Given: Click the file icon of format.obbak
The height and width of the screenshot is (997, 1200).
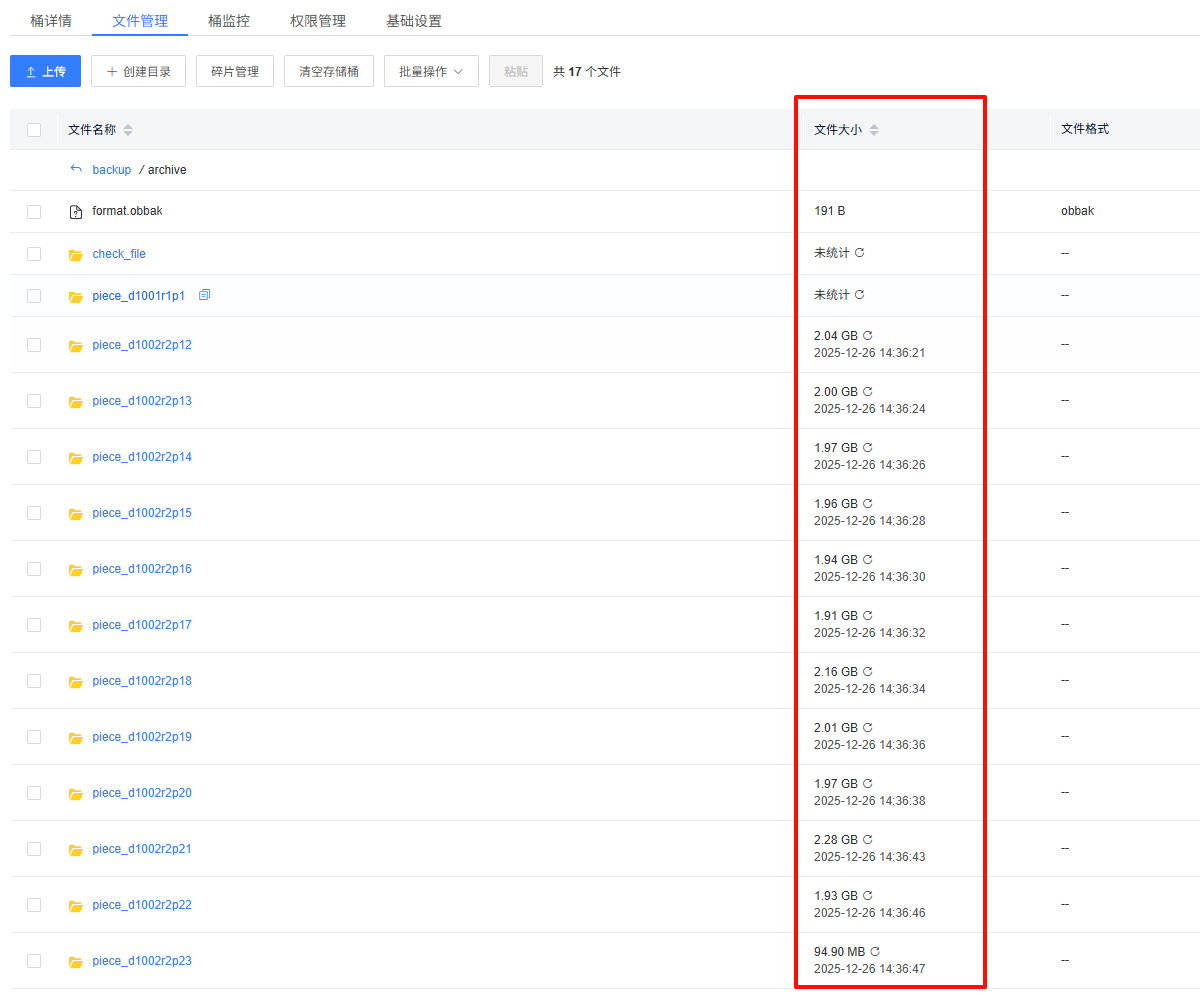Looking at the screenshot, I should [76, 212].
